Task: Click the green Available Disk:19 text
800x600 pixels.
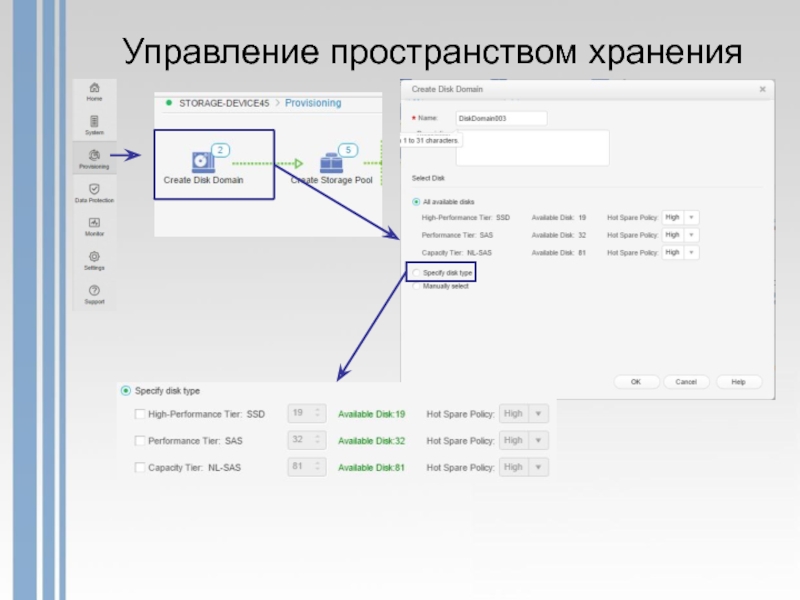Action: pyautogui.click(x=371, y=414)
